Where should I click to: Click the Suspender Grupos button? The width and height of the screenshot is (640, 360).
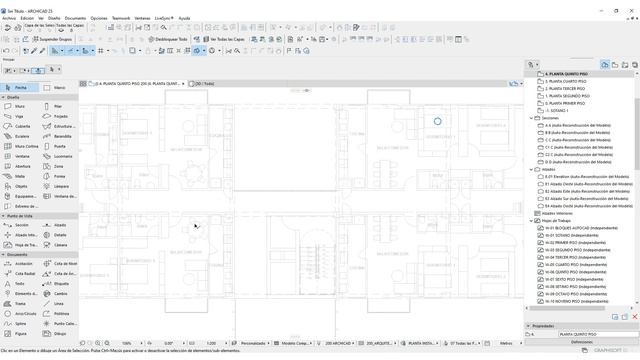pos(52,39)
